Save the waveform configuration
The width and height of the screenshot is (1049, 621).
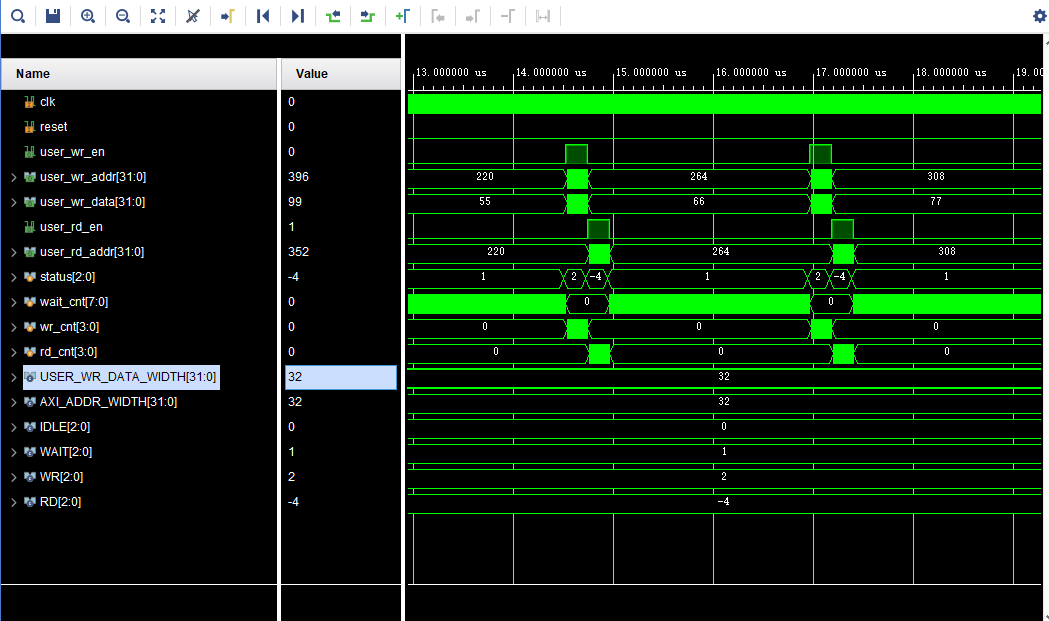click(53, 16)
